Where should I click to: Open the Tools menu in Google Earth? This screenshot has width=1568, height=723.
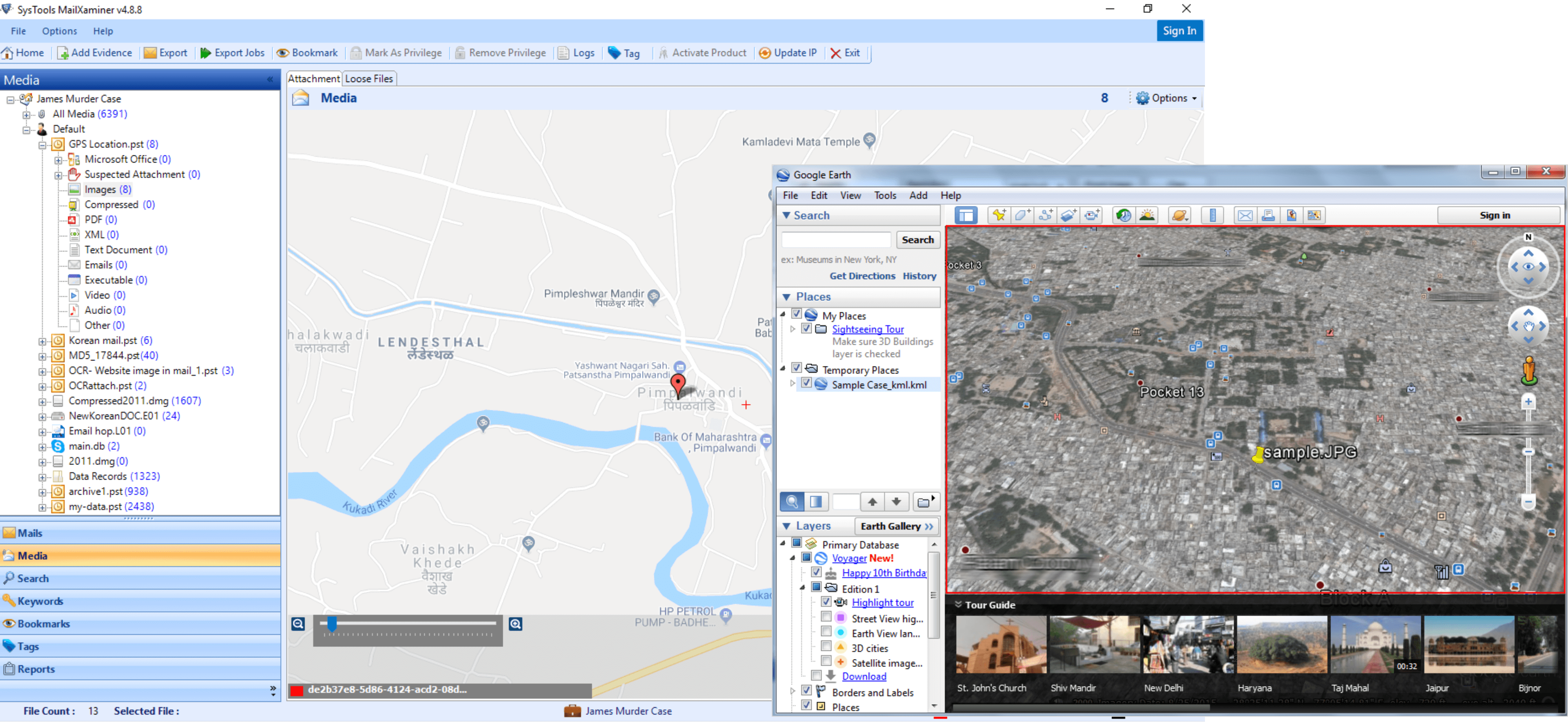click(884, 195)
